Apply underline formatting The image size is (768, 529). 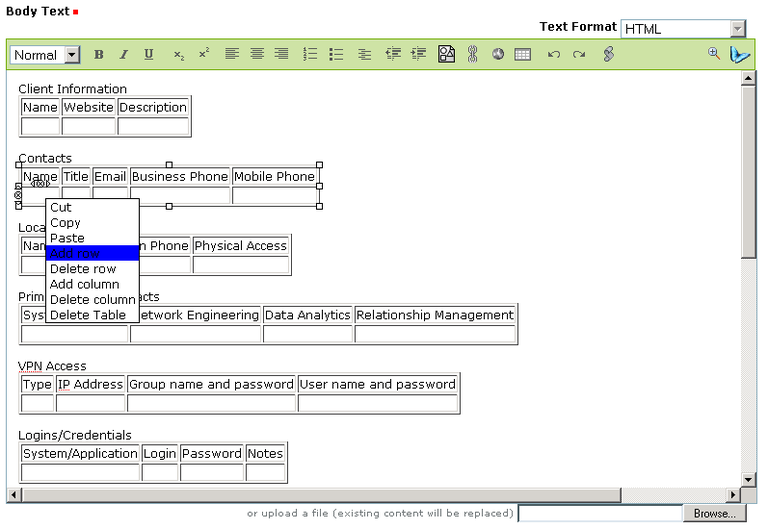pos(149,55)
